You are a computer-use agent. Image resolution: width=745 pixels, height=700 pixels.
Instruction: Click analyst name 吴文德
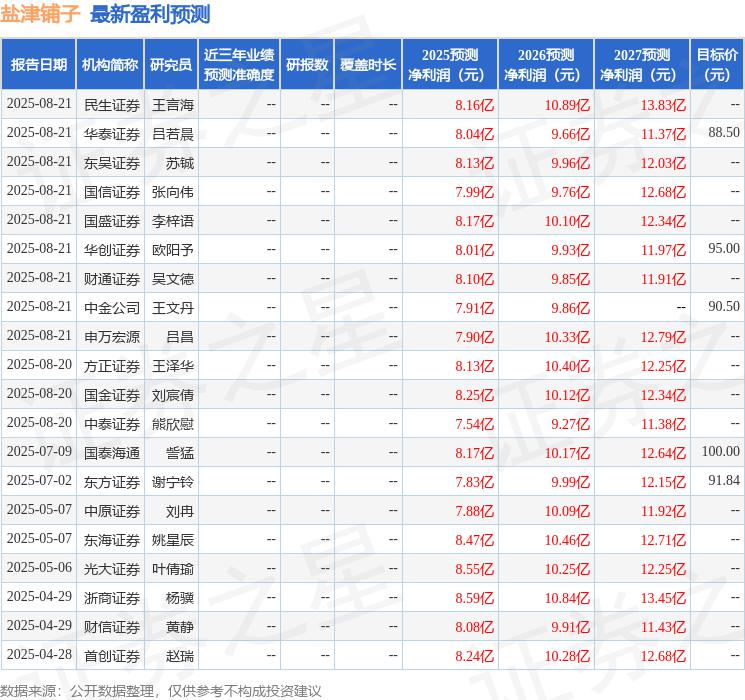pos(172,279)
